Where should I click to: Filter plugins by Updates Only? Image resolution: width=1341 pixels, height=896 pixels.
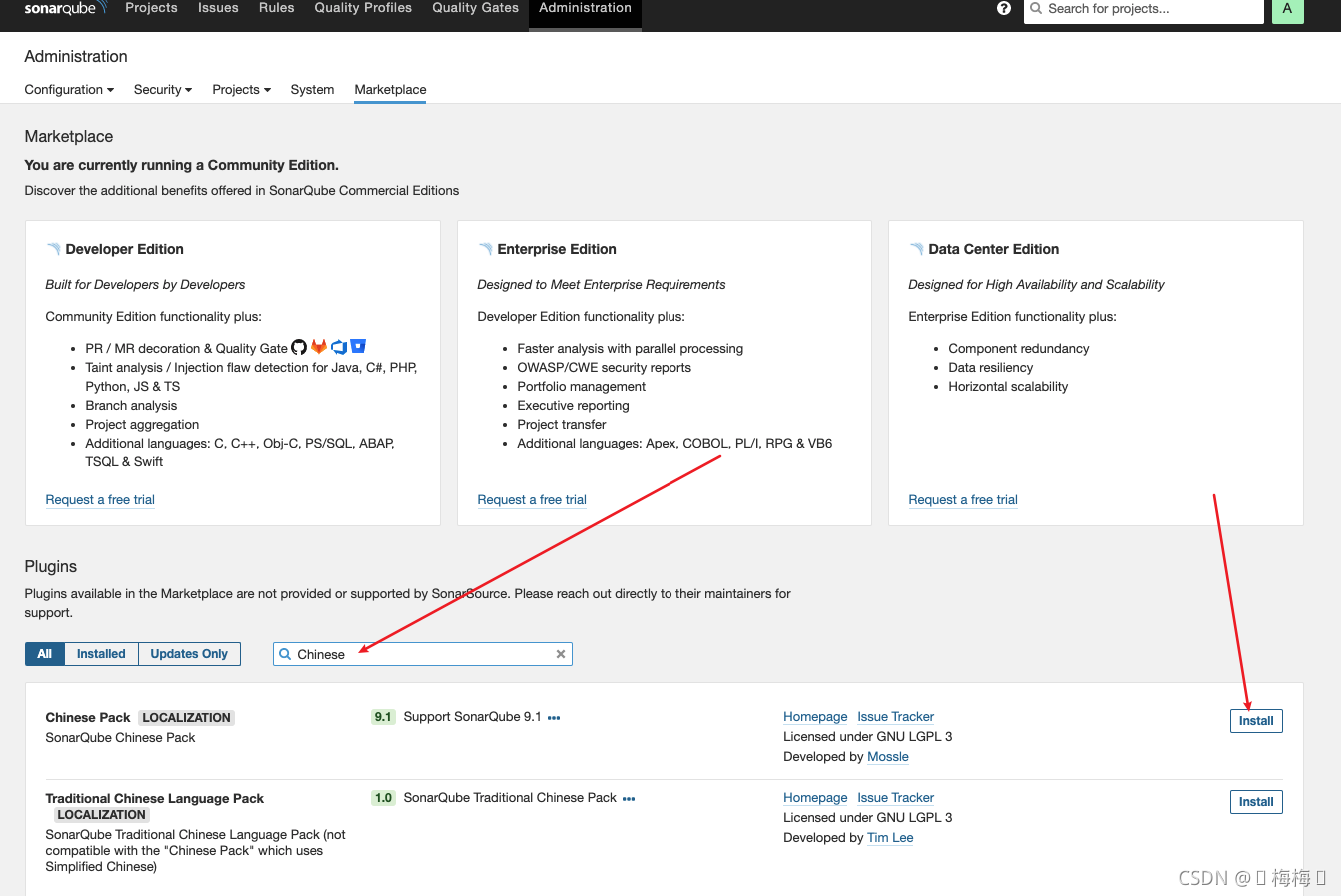(189, 654)
